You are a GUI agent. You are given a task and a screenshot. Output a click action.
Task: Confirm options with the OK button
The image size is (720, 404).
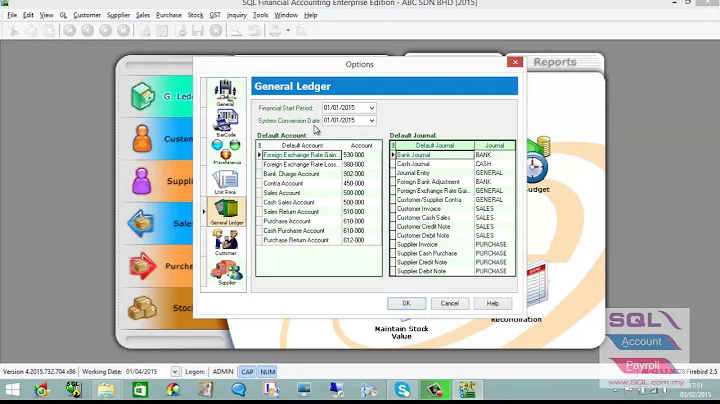click(406, 303)
